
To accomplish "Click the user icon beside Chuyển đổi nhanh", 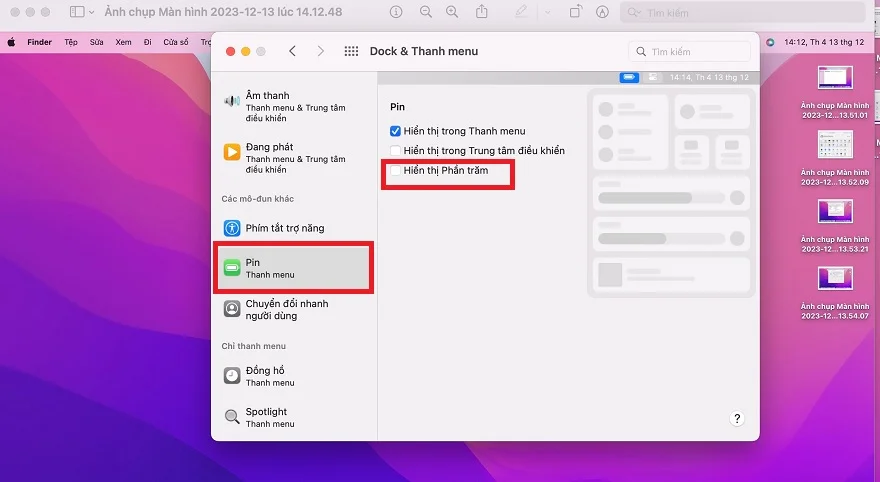I will [x=232, y=309].
